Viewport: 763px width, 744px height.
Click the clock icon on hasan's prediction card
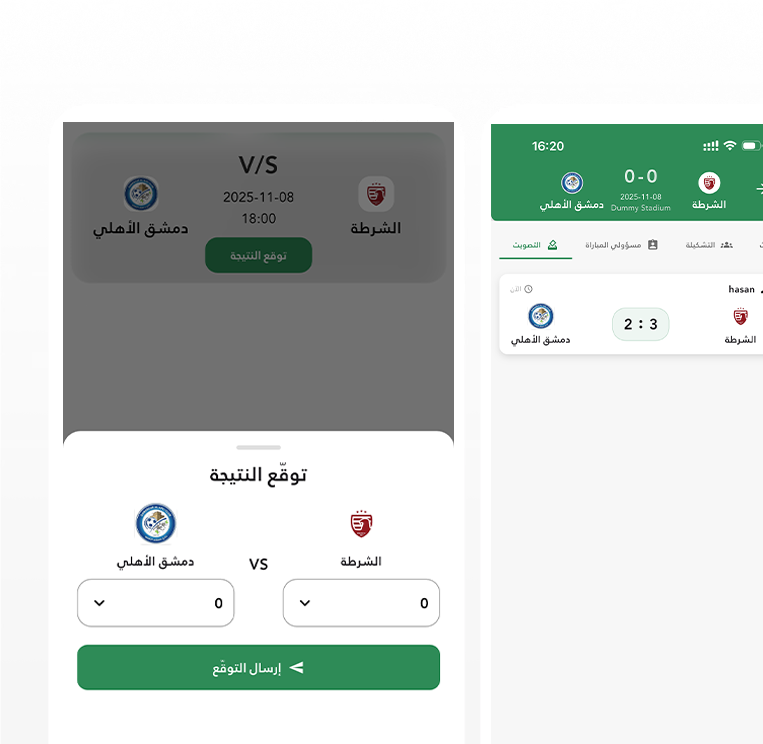point(528,289)
